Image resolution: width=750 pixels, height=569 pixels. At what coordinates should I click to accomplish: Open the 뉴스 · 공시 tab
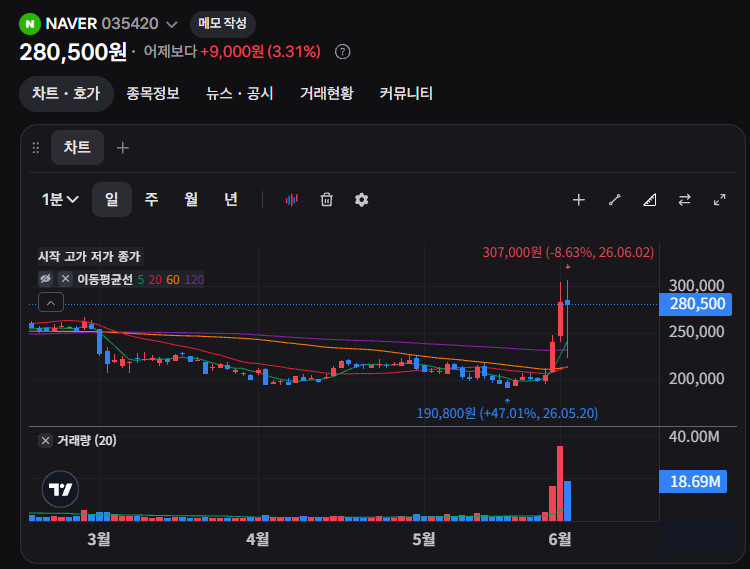(x=239, y=93)
